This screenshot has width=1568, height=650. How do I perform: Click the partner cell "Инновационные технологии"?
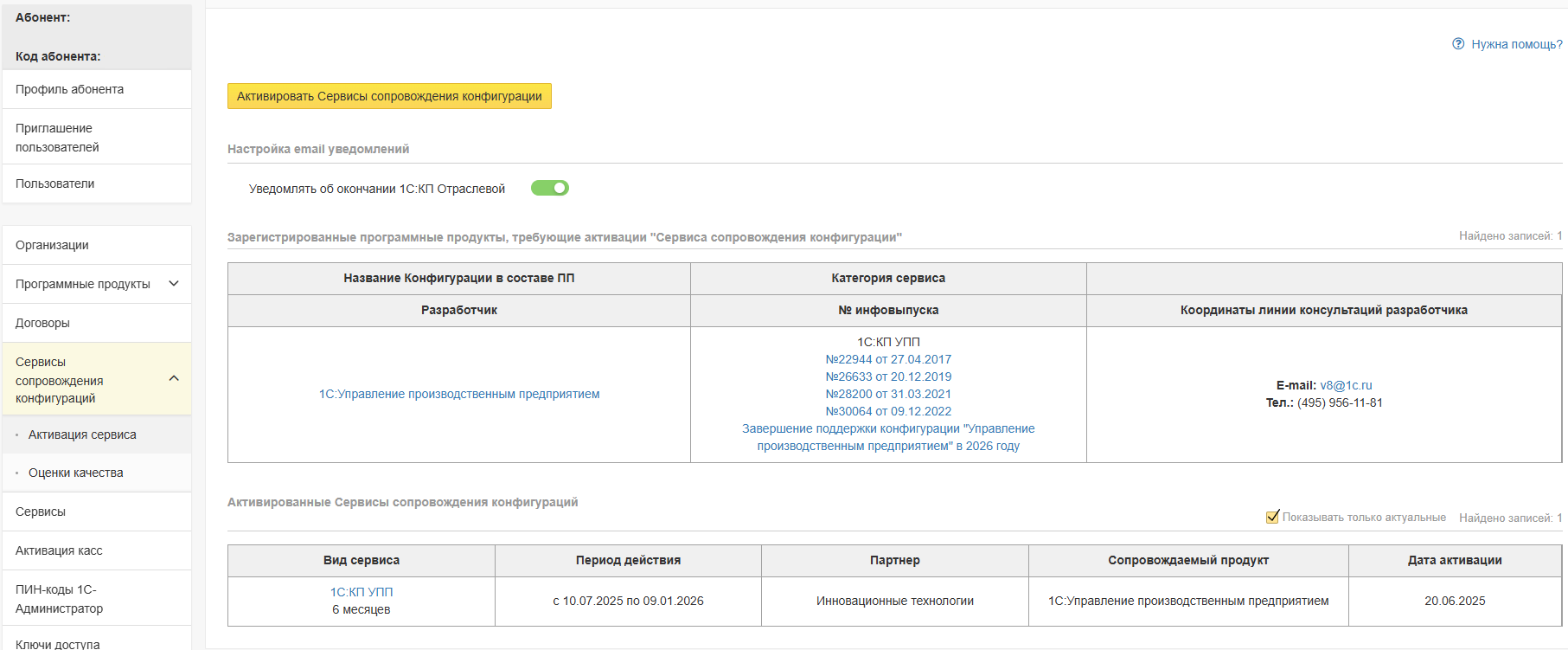[x=895, y=601]
